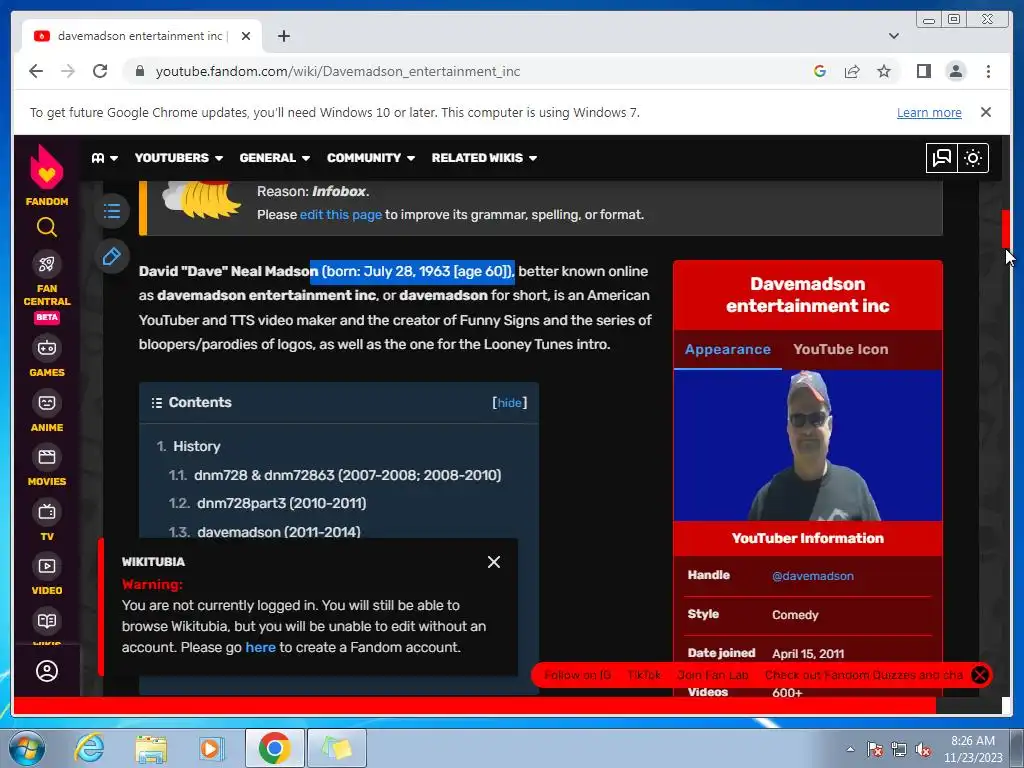Open the Anime sidebar icon

coord(46,403)
